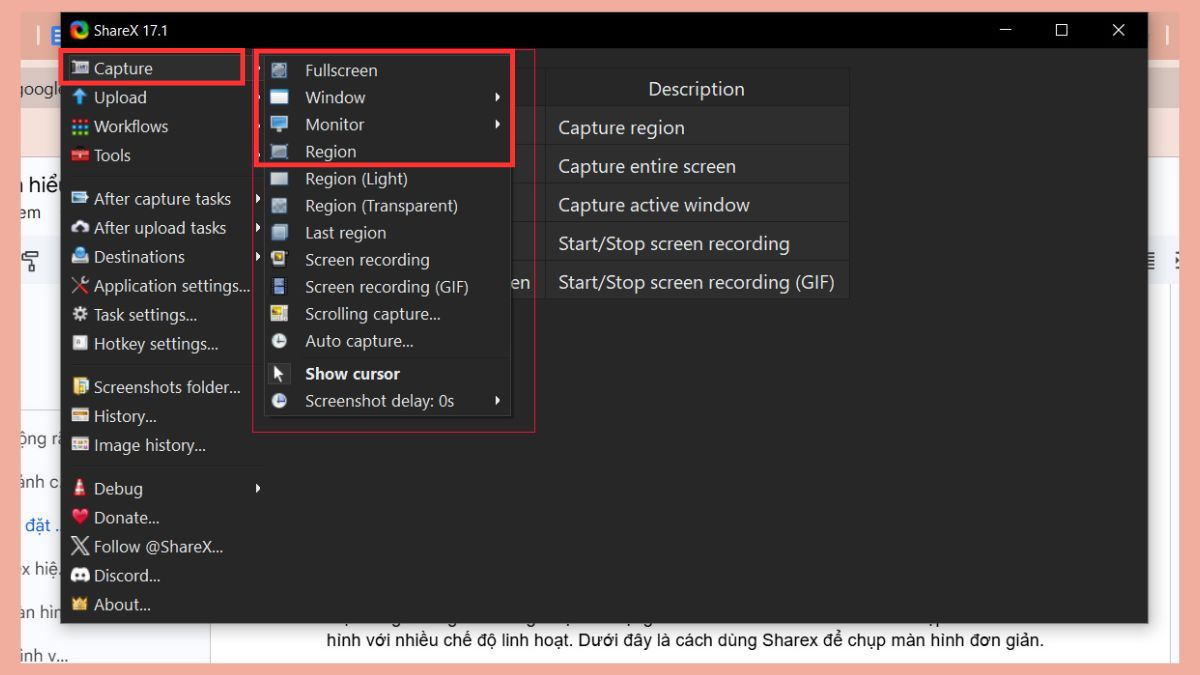Click the Task settings gear icon
The height and width of the screenshot is (675, 1200).
[x=80, y=315]
